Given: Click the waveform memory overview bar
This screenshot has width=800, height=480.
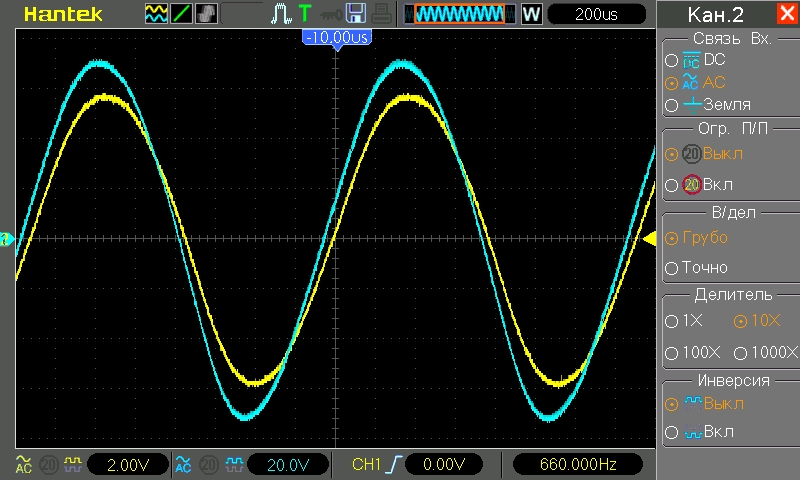Looking at the screenshot, I should [x=459, y=14].
